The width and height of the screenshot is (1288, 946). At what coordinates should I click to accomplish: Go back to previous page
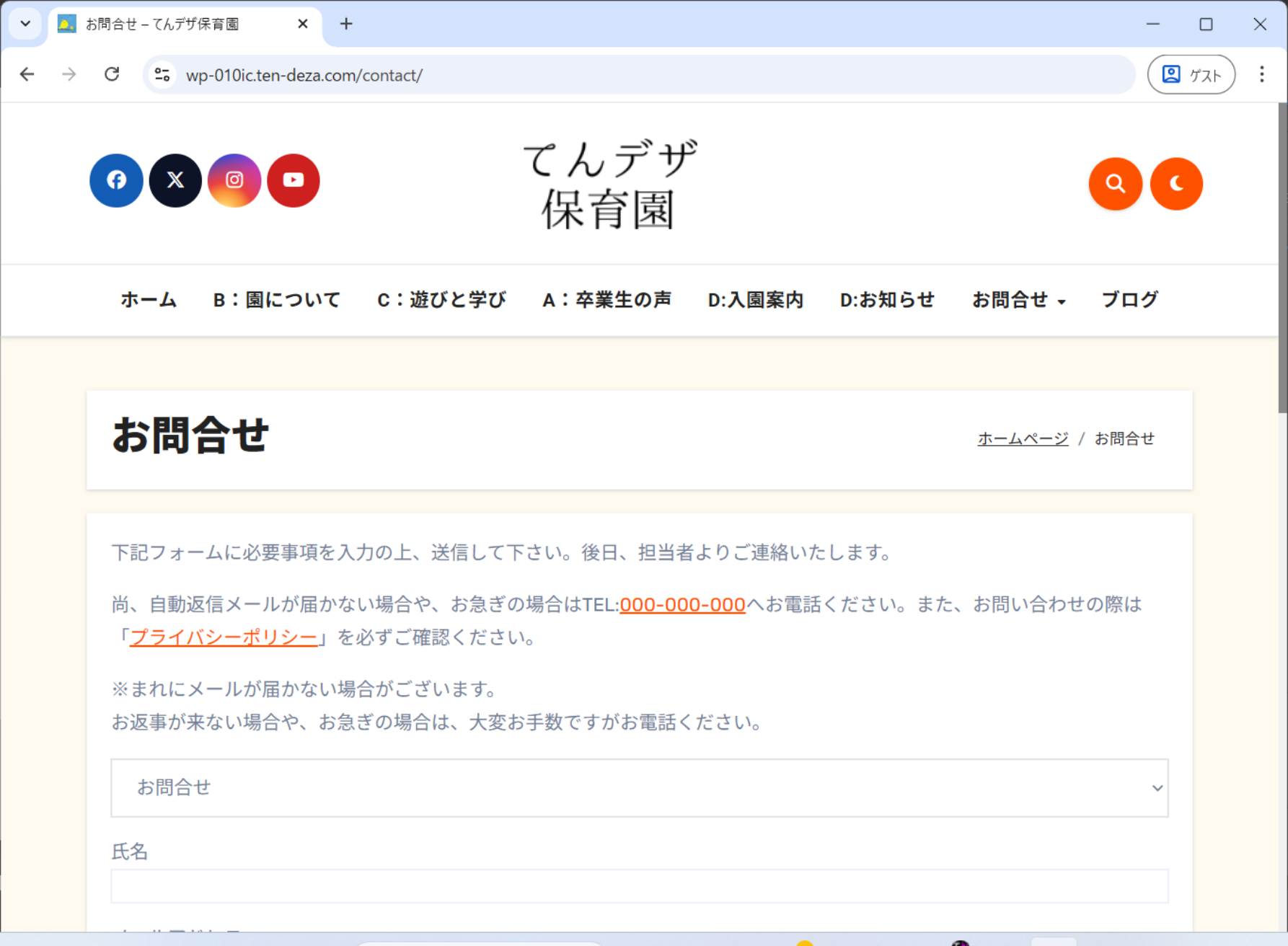(x=27, y=74)
